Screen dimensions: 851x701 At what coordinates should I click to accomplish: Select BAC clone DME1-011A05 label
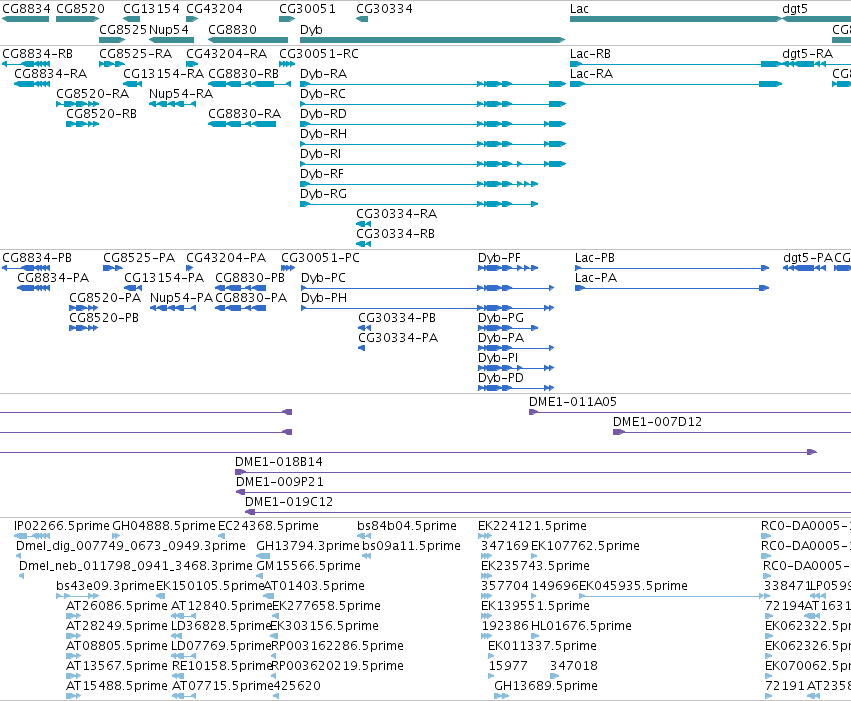click(573, 402)
